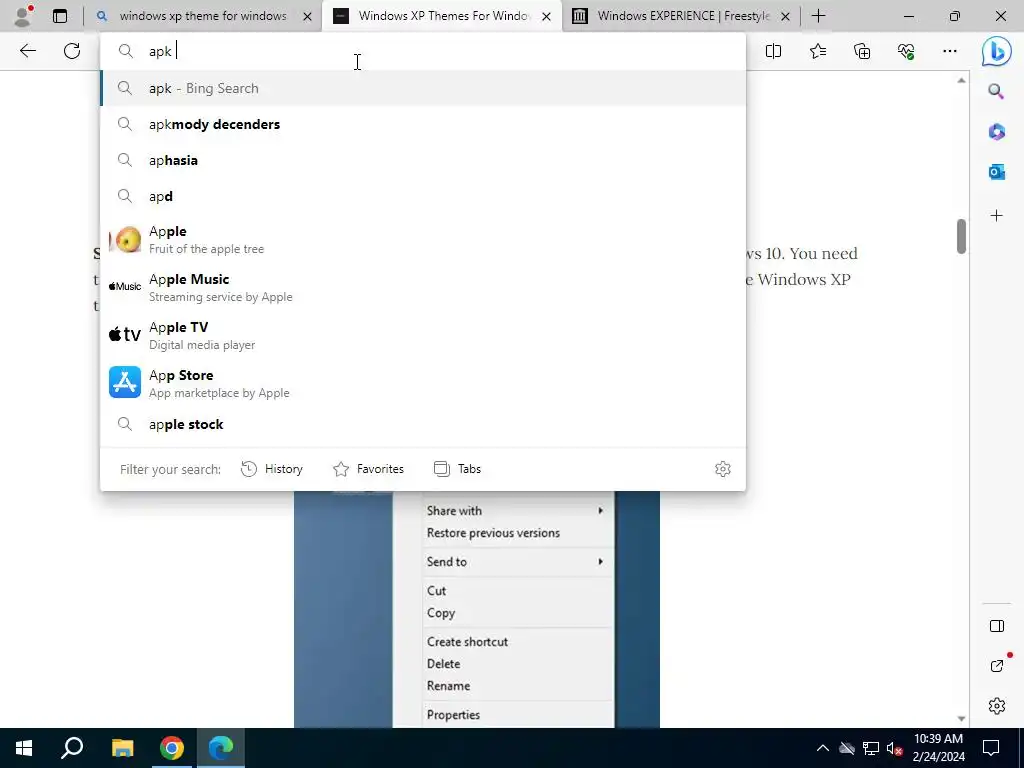Open sidebar settings gear
The width and height of the screenshot is (1024, 768).
coord(997,706)
